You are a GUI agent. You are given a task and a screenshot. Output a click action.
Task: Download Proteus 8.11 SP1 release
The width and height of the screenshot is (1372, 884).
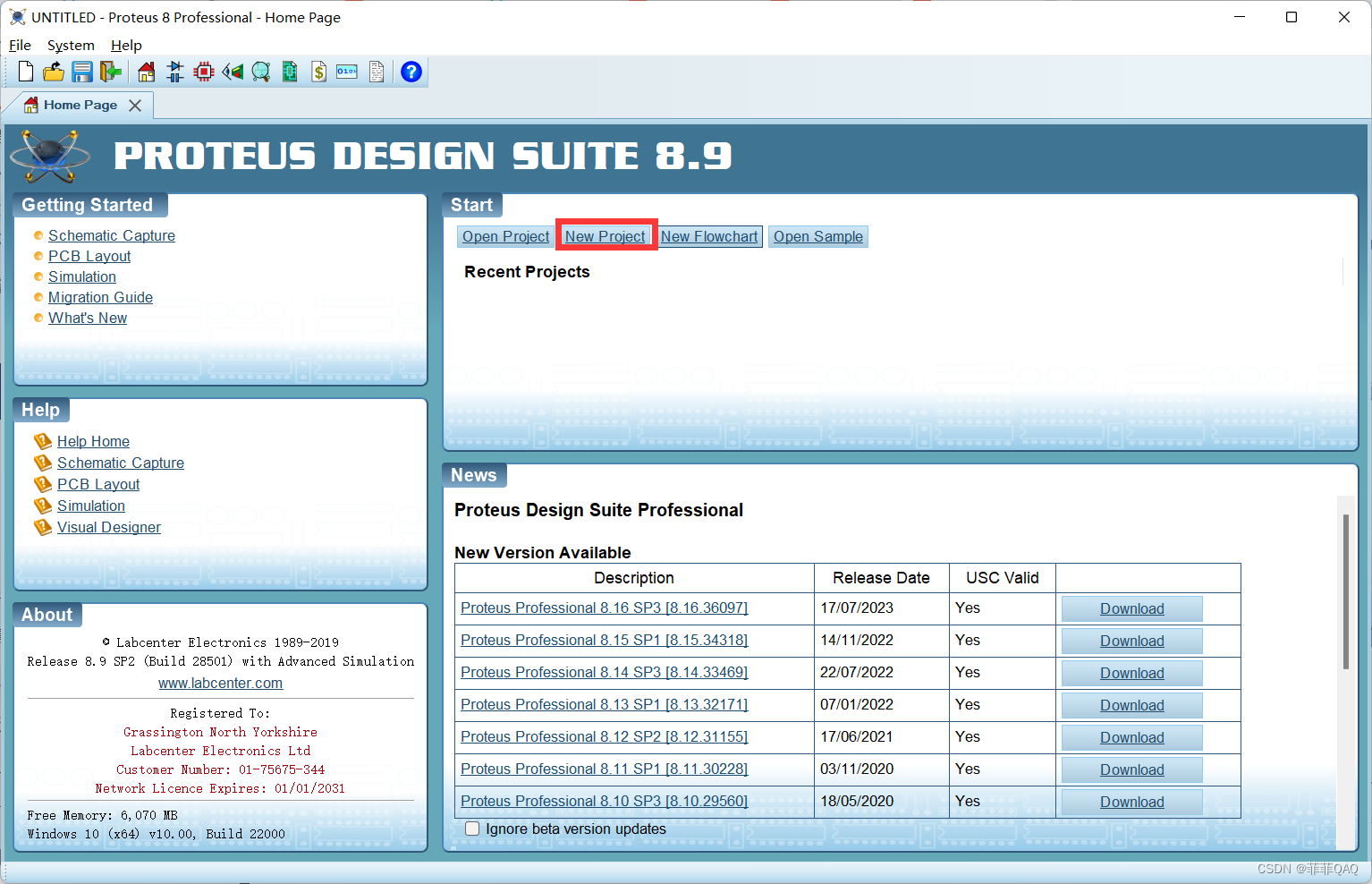coord(1132,769)
